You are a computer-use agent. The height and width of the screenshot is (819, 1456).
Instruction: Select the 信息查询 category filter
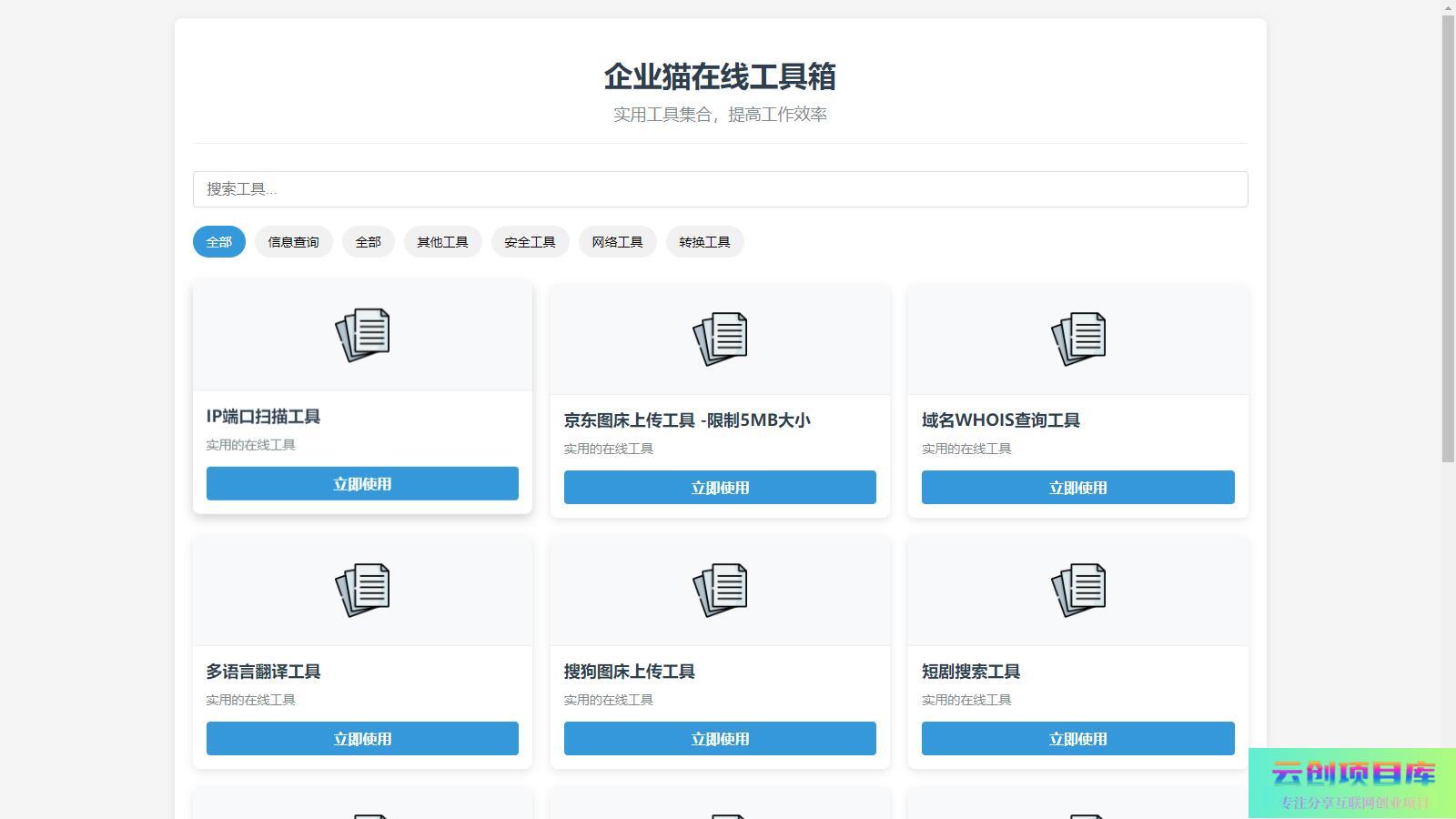click(293, 242)
